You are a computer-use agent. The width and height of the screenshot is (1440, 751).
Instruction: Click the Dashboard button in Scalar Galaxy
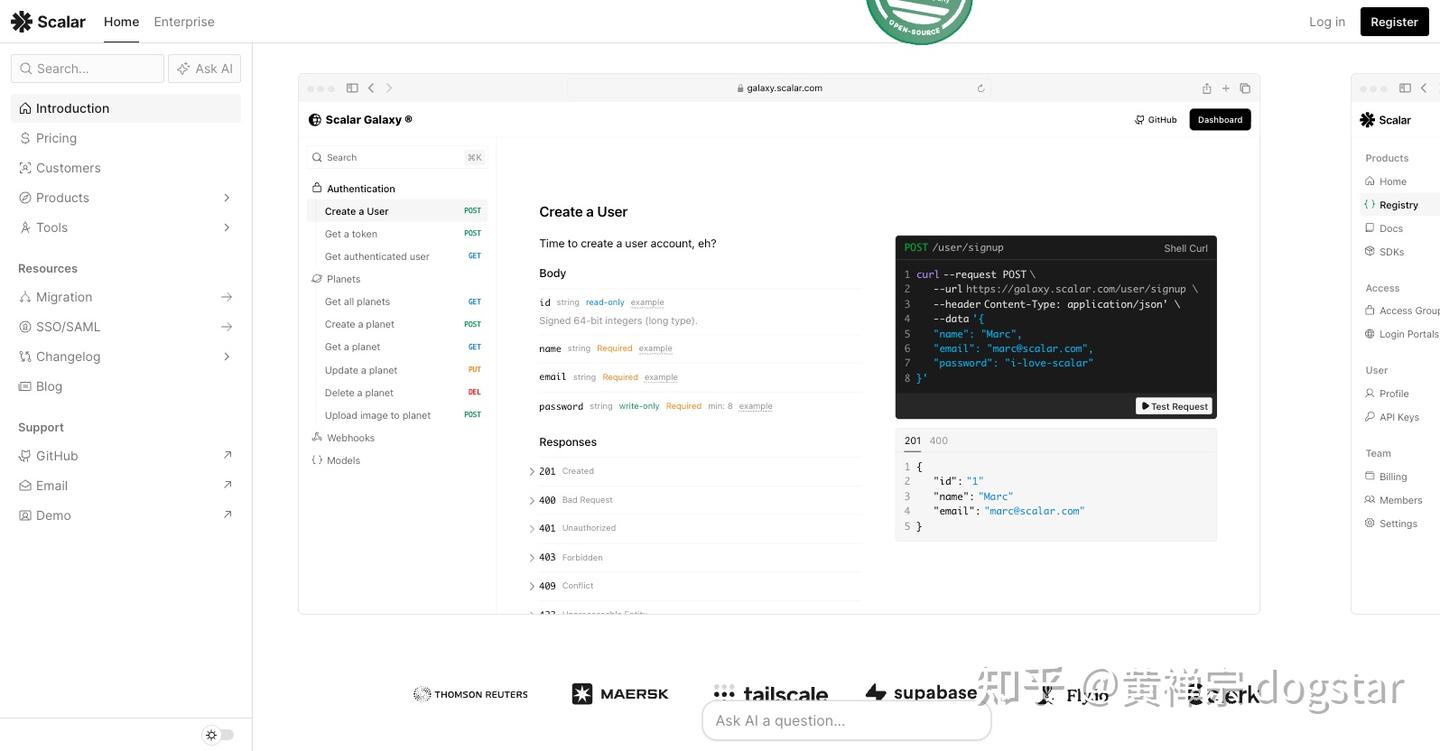[x=1220, y=120]
